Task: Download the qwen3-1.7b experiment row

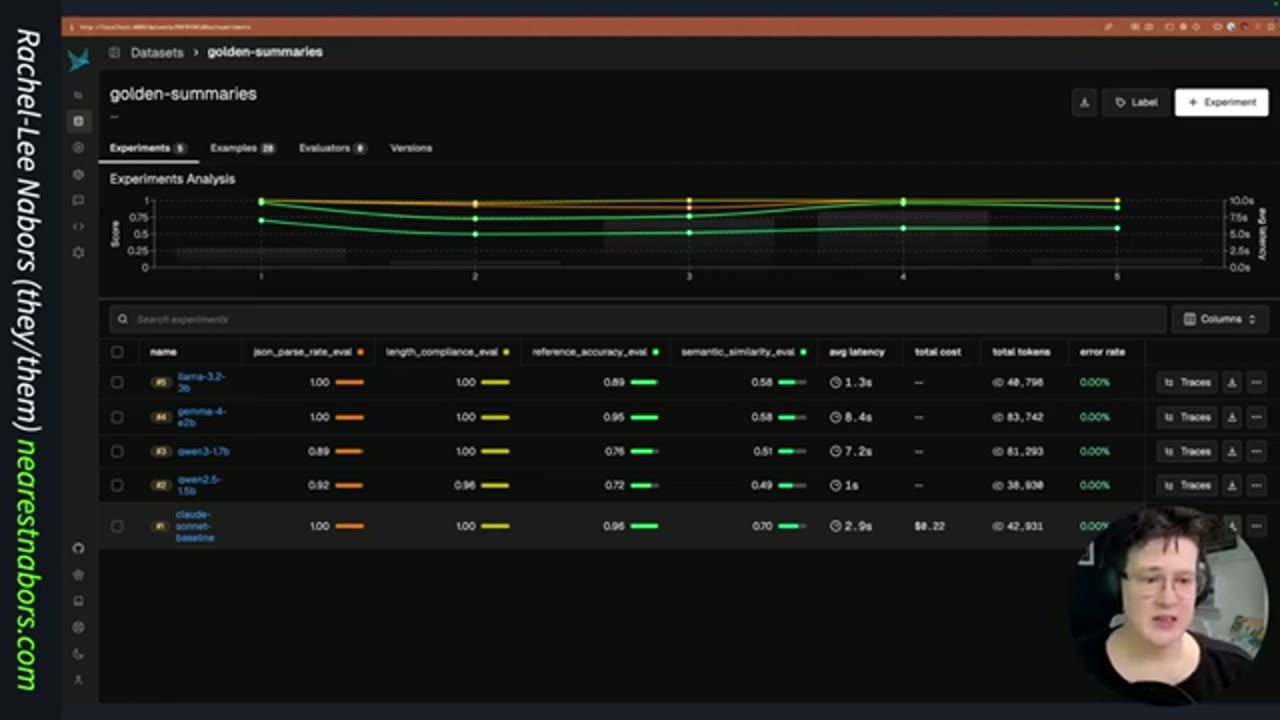Action: [x=1232, y=451]
